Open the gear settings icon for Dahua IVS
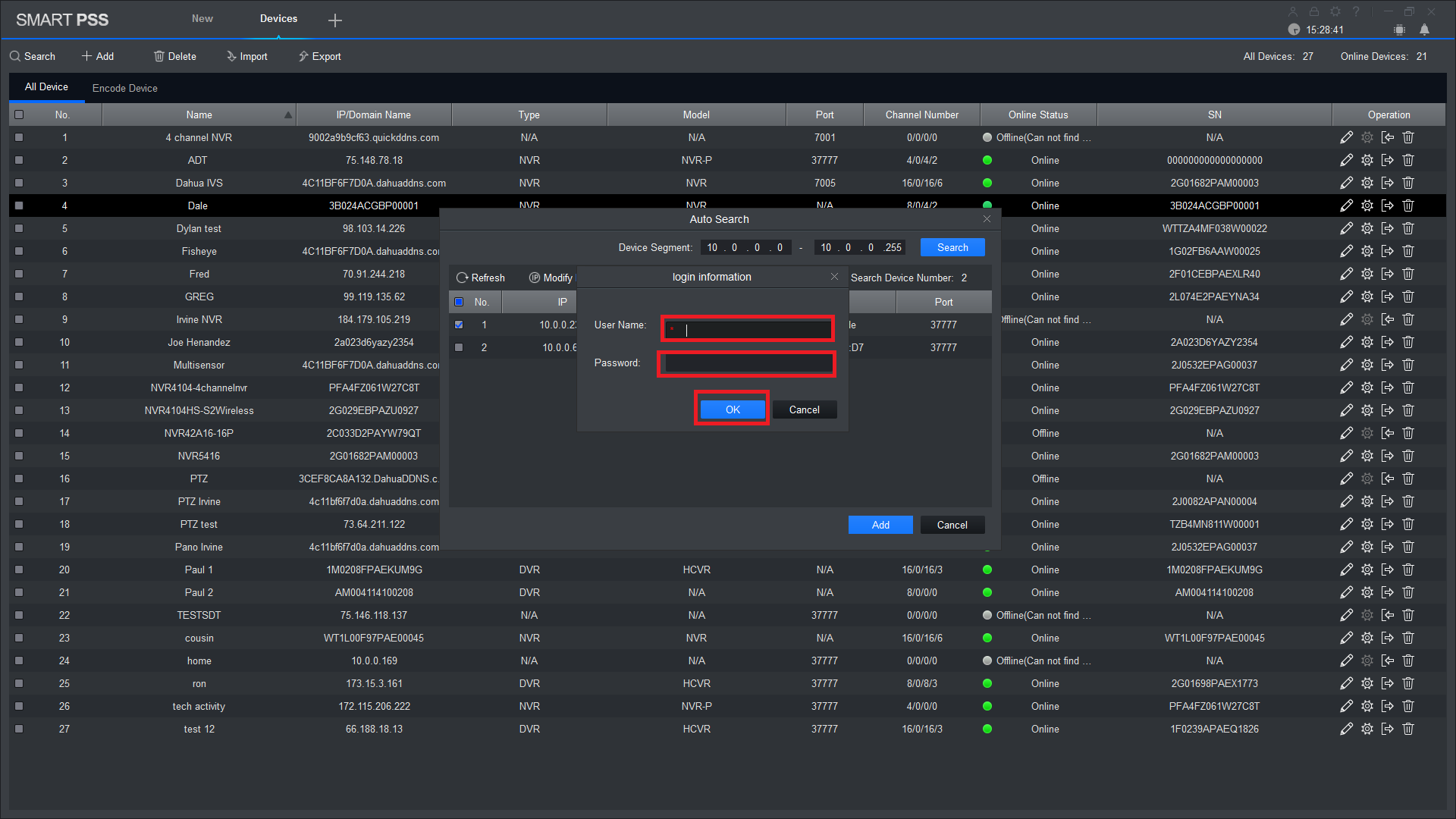The width and height of the screenshot is (1456, 819). 1367,183
